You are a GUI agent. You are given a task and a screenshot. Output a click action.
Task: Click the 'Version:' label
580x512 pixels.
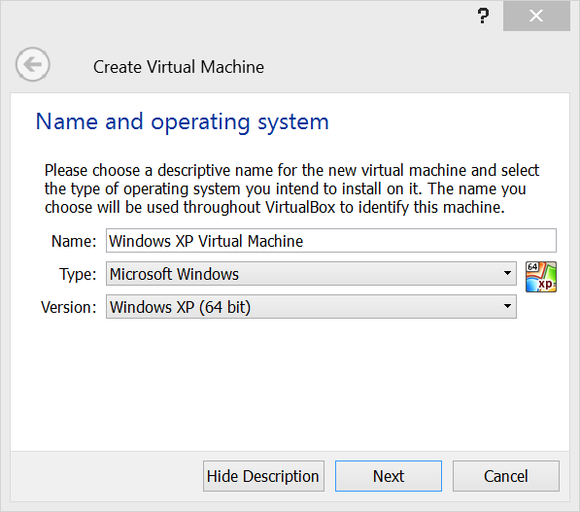(x=68, y=307)
